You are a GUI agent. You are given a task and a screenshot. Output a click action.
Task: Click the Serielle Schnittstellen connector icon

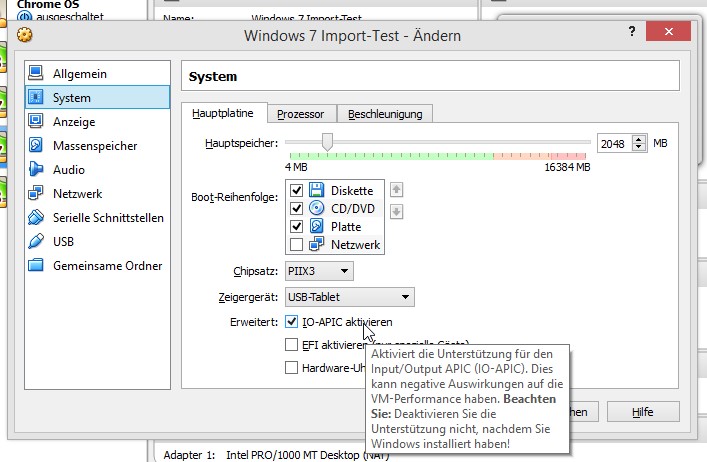[36, 217]
